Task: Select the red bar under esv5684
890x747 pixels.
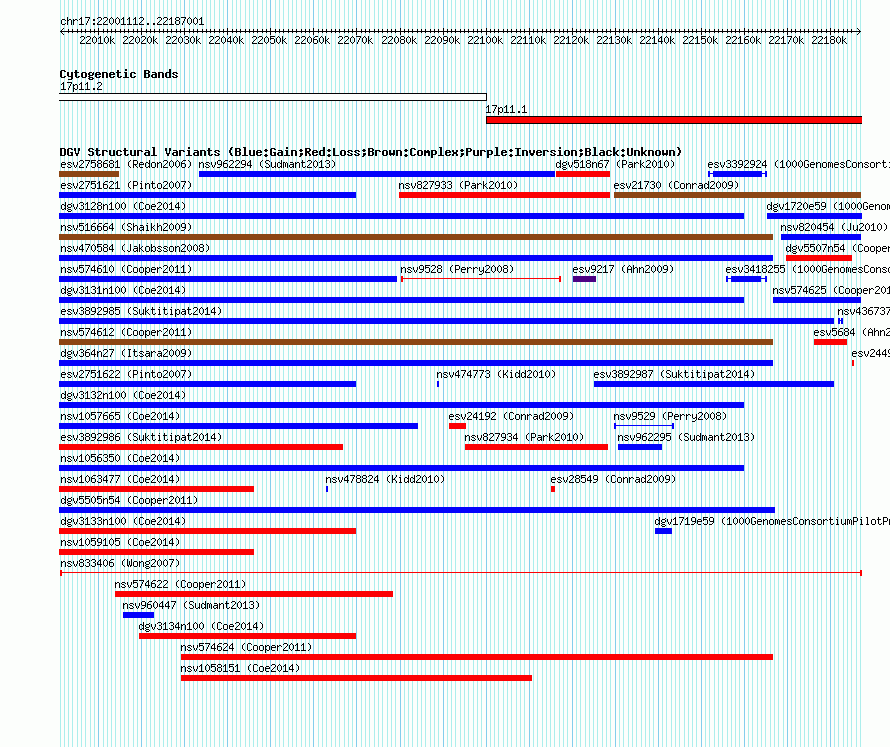Action: coord(830,342)
